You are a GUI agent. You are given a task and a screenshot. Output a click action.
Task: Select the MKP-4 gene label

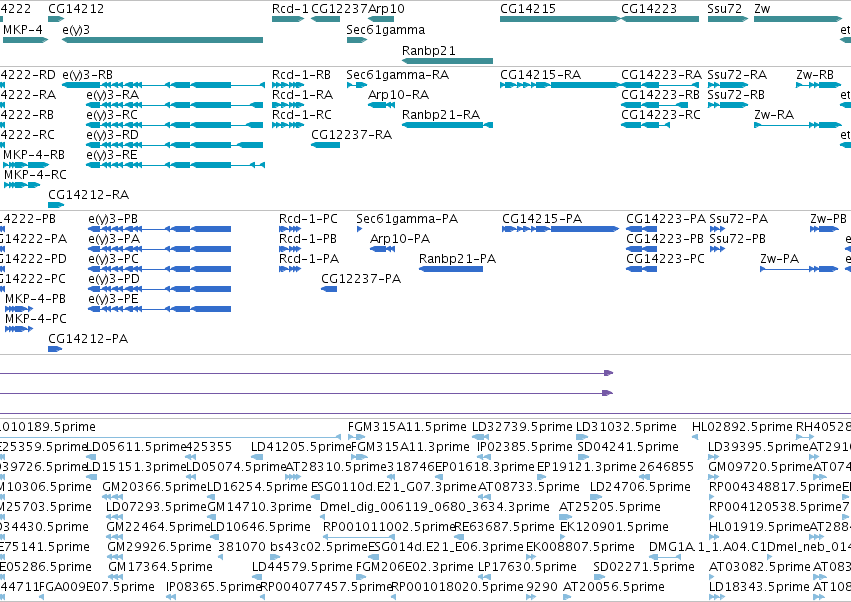(23, 29)
